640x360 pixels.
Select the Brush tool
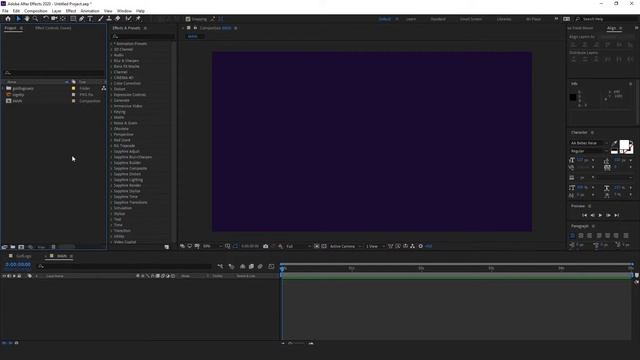pos(100,19)
